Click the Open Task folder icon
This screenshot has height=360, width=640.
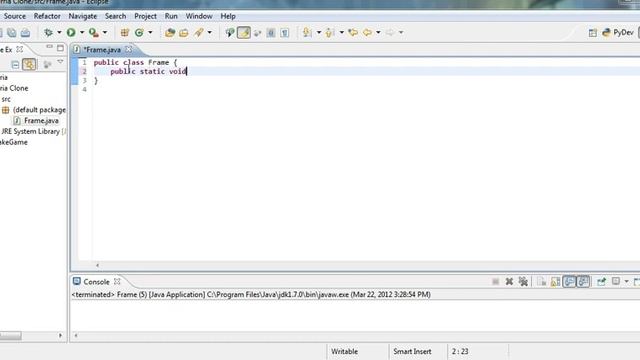click(x=184, y=32)
